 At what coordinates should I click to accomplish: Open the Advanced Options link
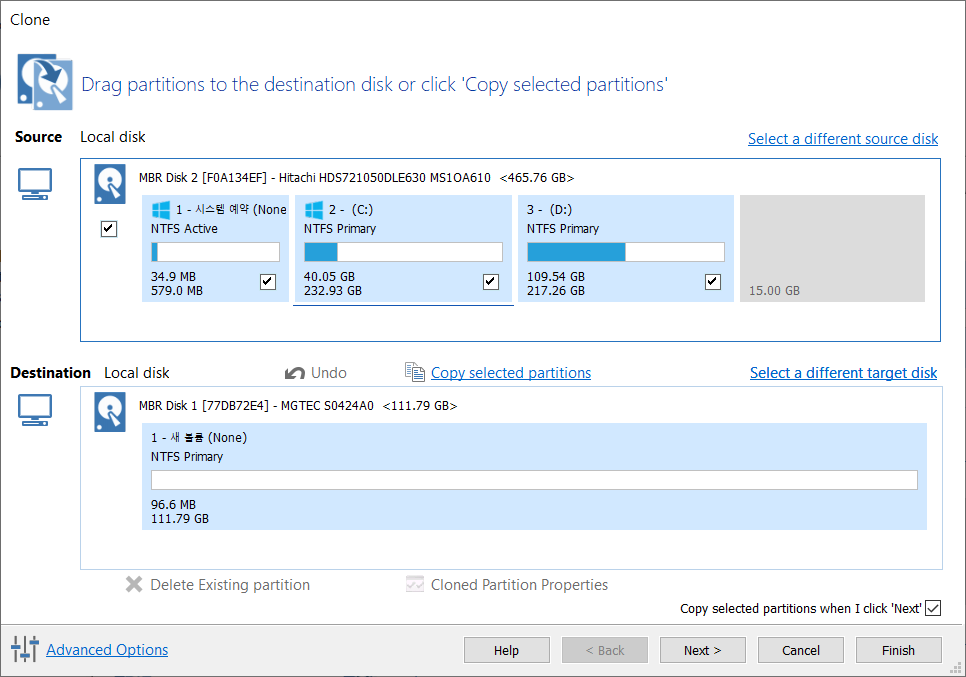coord(107,650)
